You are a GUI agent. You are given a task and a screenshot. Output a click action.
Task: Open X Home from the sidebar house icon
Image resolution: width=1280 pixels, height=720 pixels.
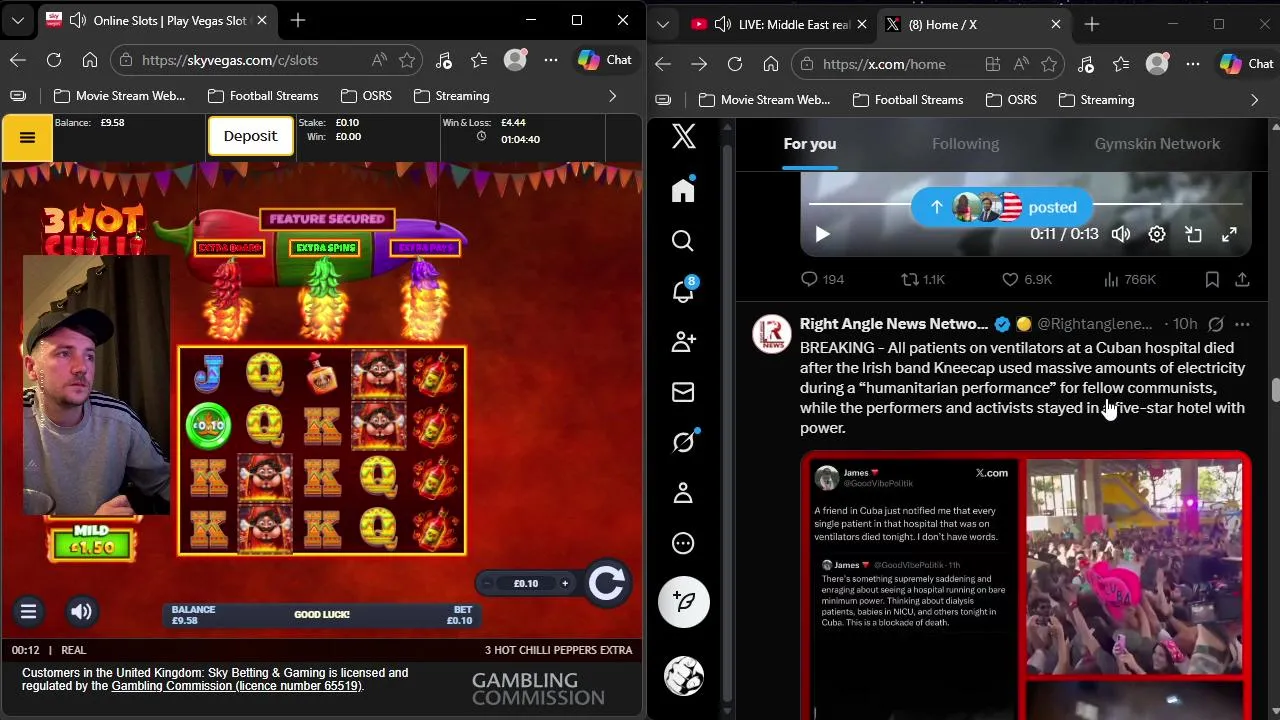(x=683, y=190)
